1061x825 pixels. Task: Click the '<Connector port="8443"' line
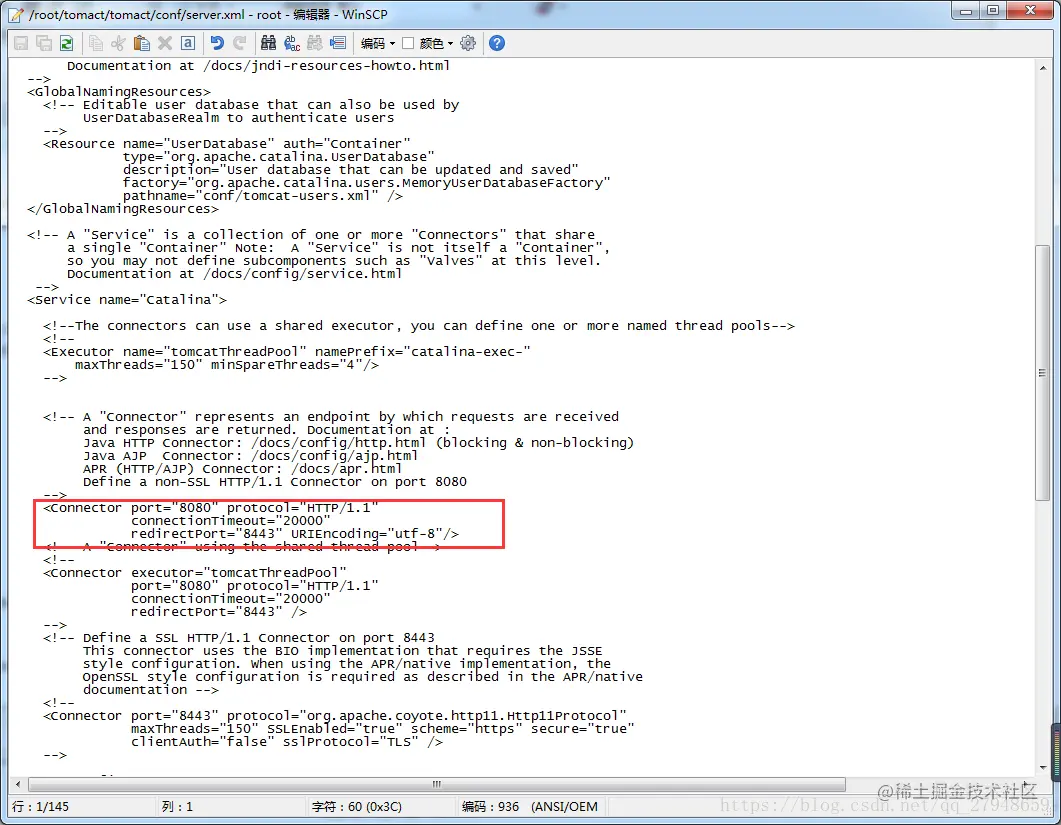tap(335, 716)
